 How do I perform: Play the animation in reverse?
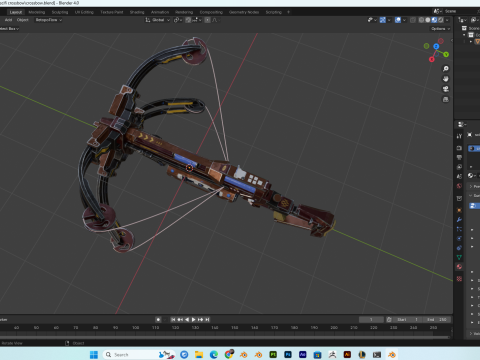(x=187, y=319)
